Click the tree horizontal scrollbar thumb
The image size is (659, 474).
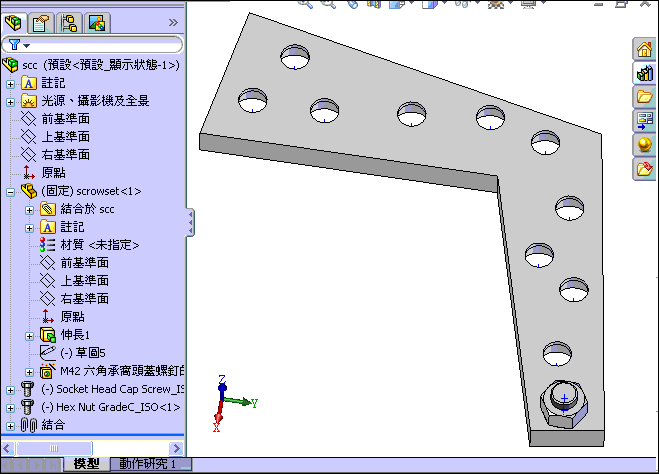[x=54, y=448]
